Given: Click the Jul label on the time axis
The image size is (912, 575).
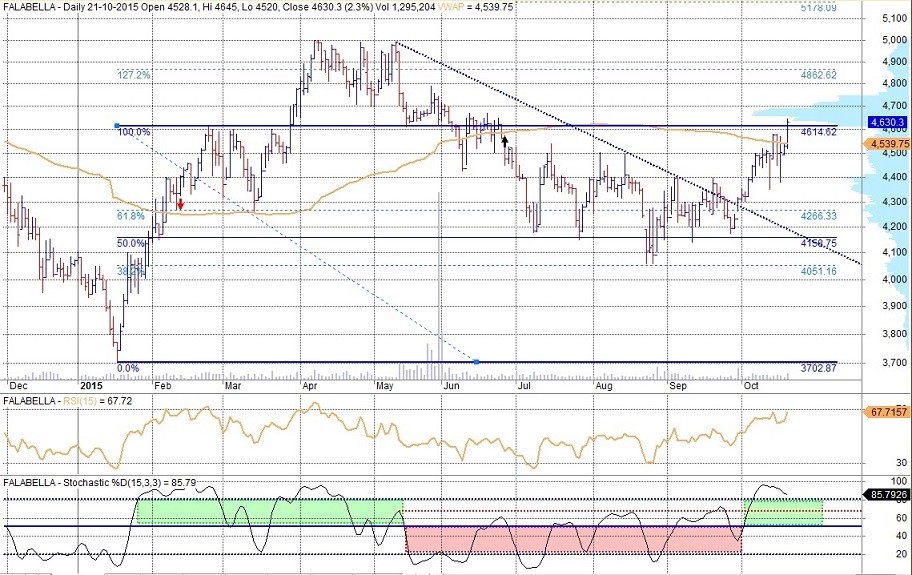Looking at the screenshot, I should point(524,385).
